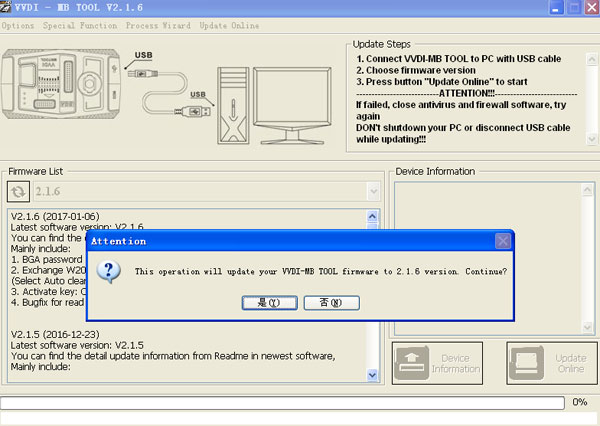Close the VVDI - MB TOOL window
Screen dimensions: 600x426
tap(592, 7)
